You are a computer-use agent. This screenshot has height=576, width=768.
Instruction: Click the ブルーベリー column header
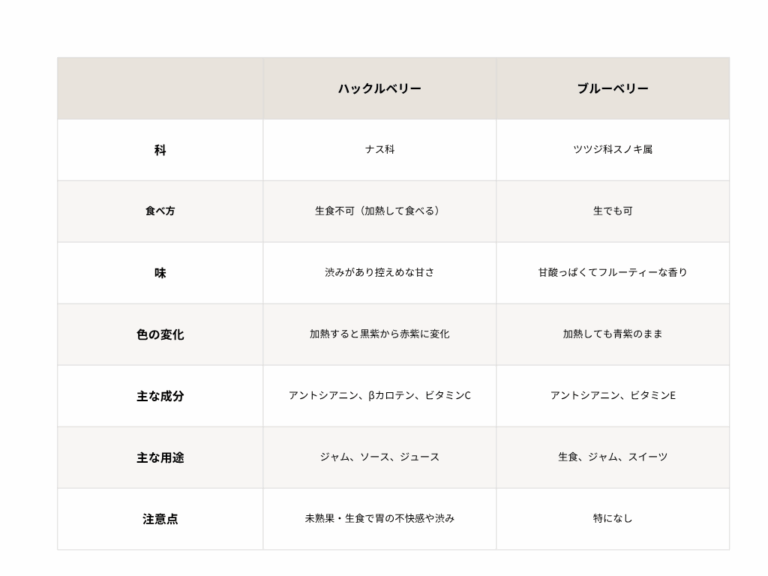click(x=612, y=89)
